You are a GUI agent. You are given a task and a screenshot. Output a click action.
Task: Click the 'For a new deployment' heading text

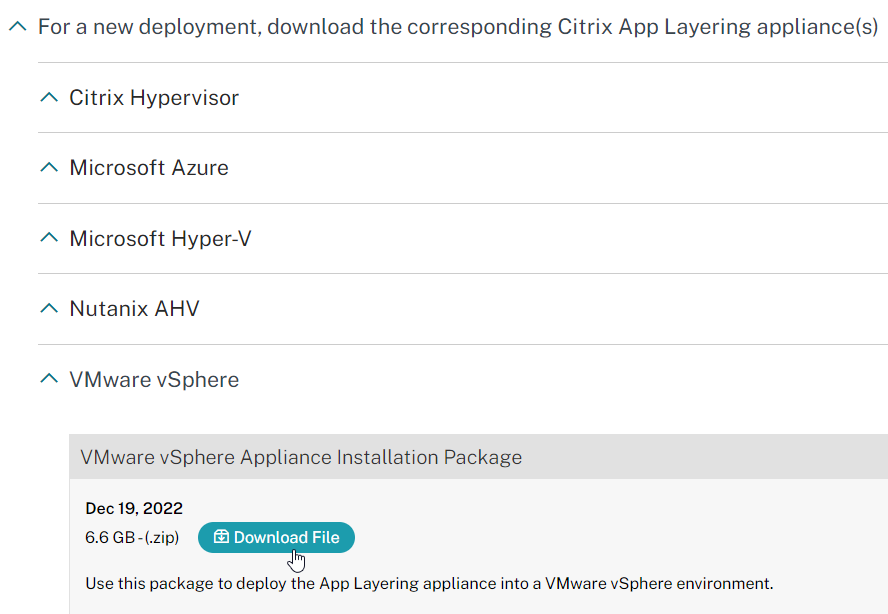(458, 27)
